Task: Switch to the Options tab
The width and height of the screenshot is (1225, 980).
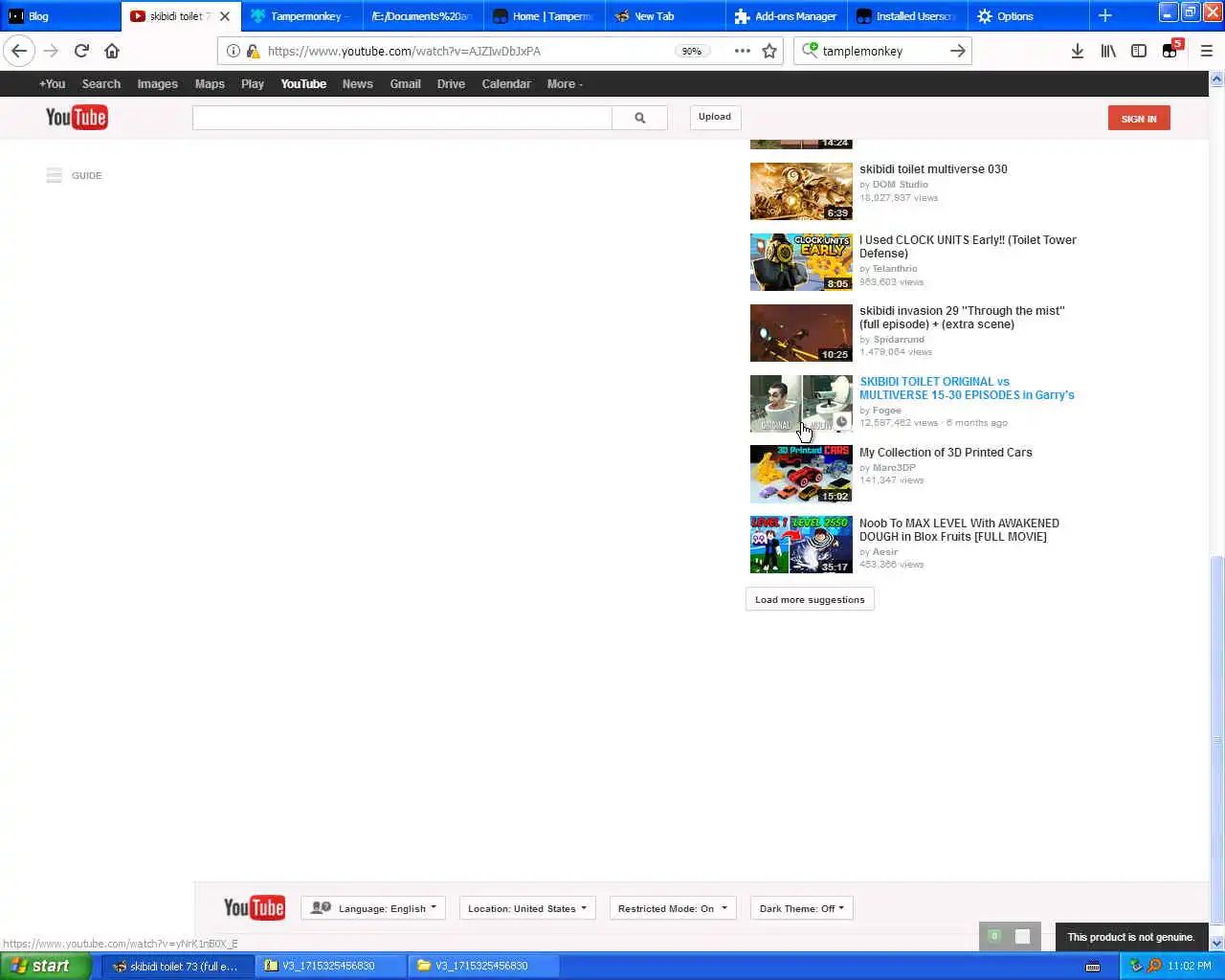Action: click(1027, 16)
